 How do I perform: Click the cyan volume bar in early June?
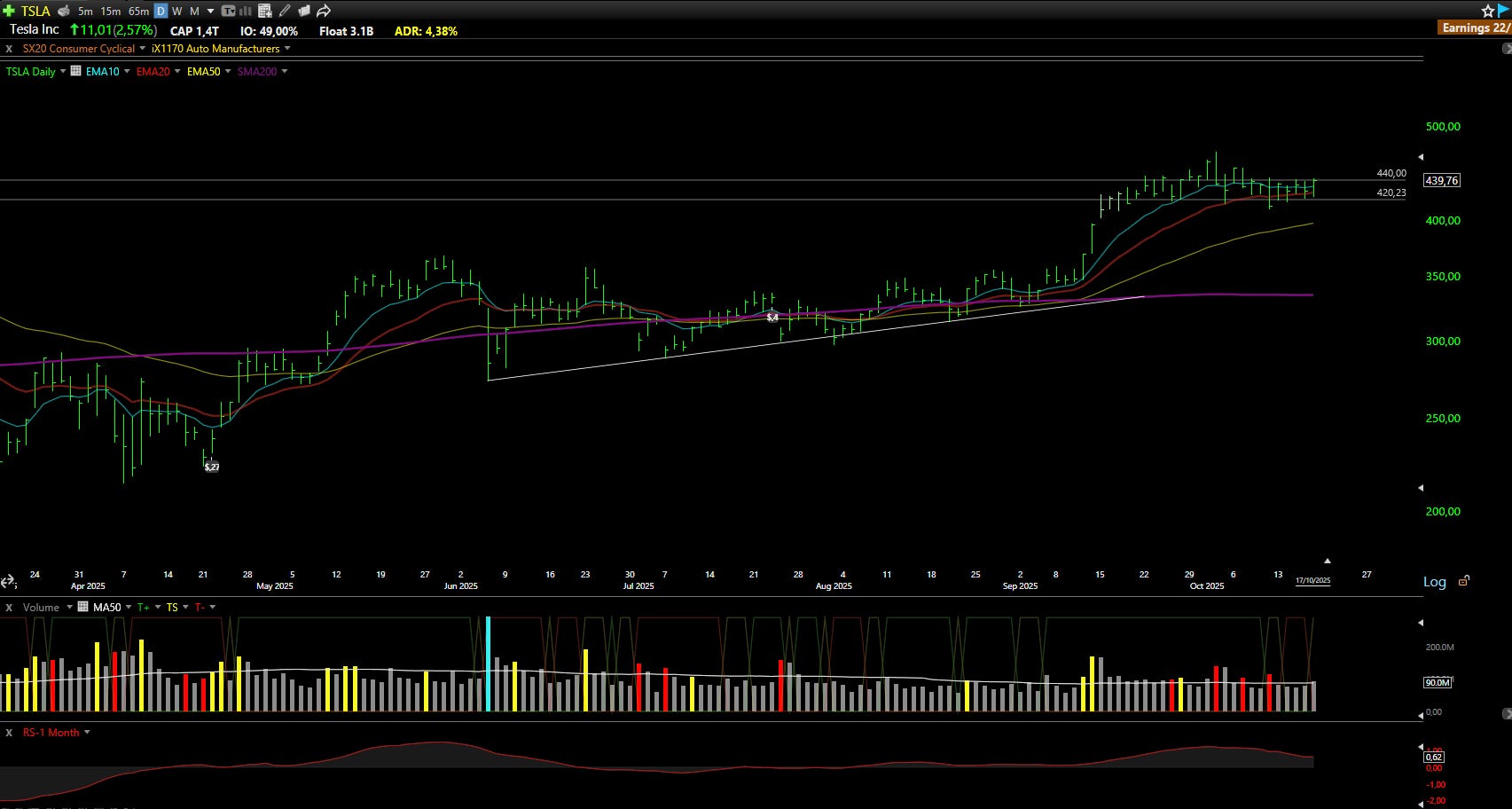[x=489, y=664]
